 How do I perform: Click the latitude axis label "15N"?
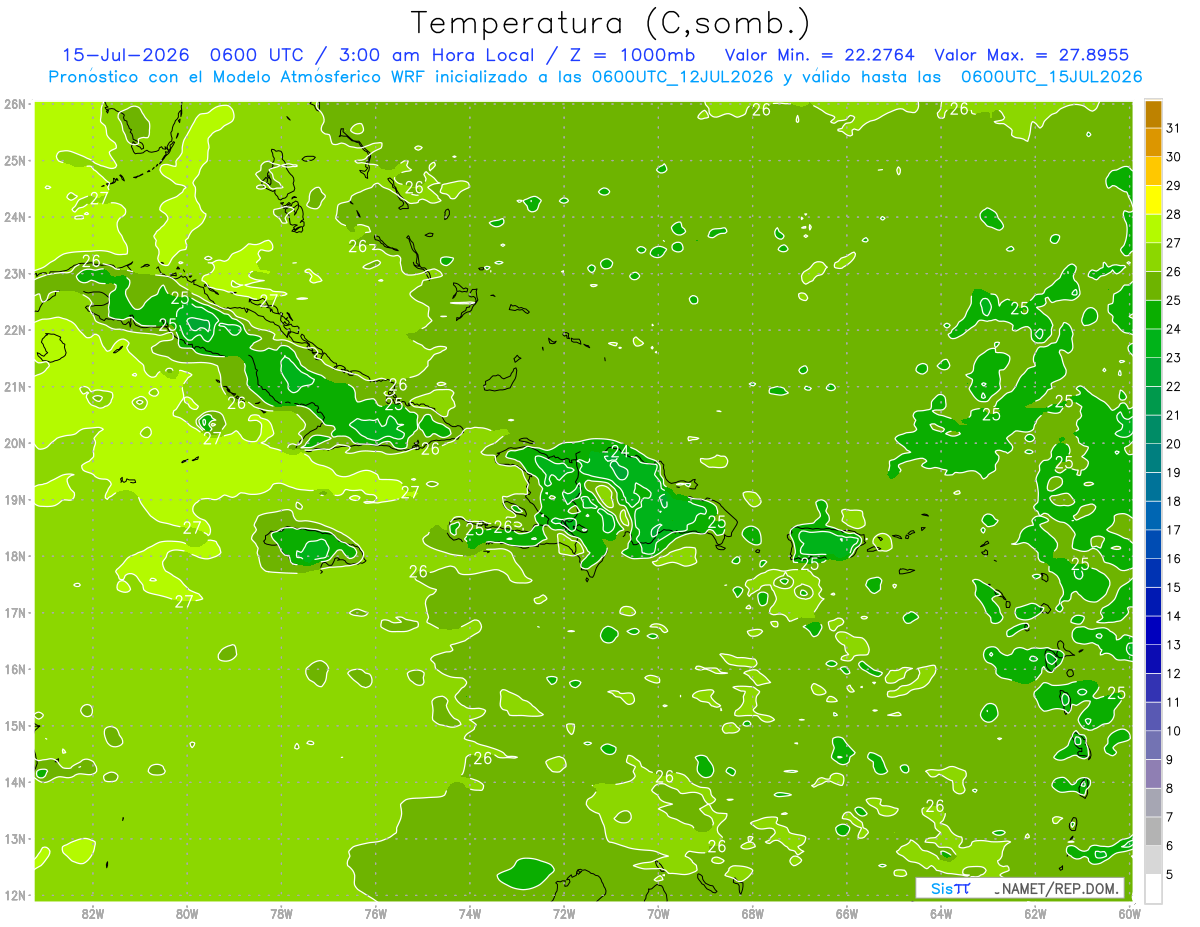15,726
